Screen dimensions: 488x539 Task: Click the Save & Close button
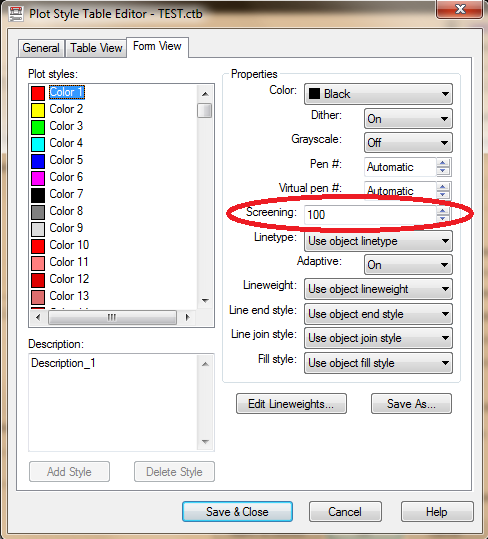237,512
